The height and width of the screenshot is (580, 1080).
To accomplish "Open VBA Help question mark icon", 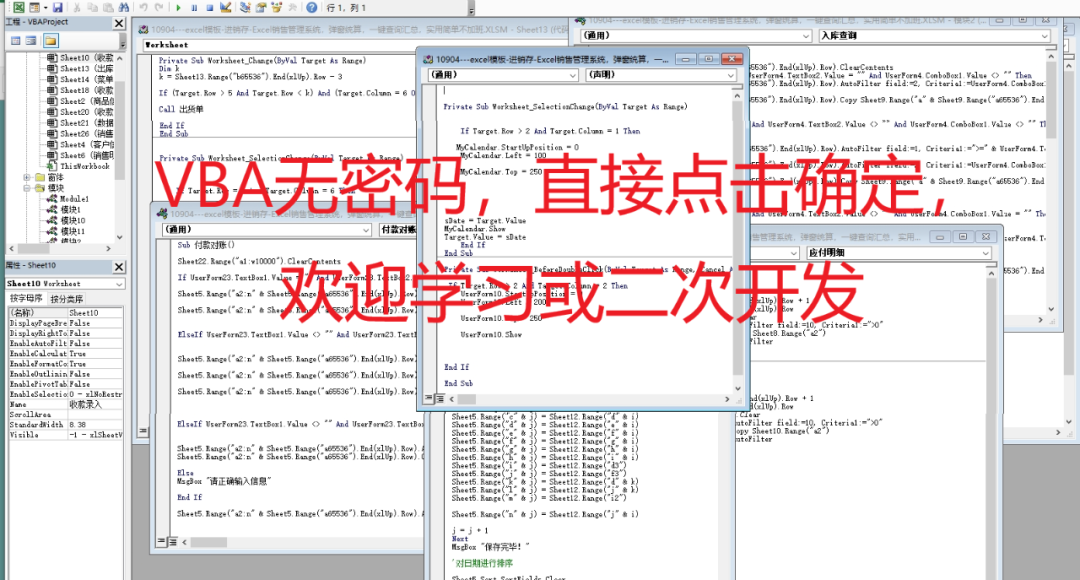I will (312, 8).
